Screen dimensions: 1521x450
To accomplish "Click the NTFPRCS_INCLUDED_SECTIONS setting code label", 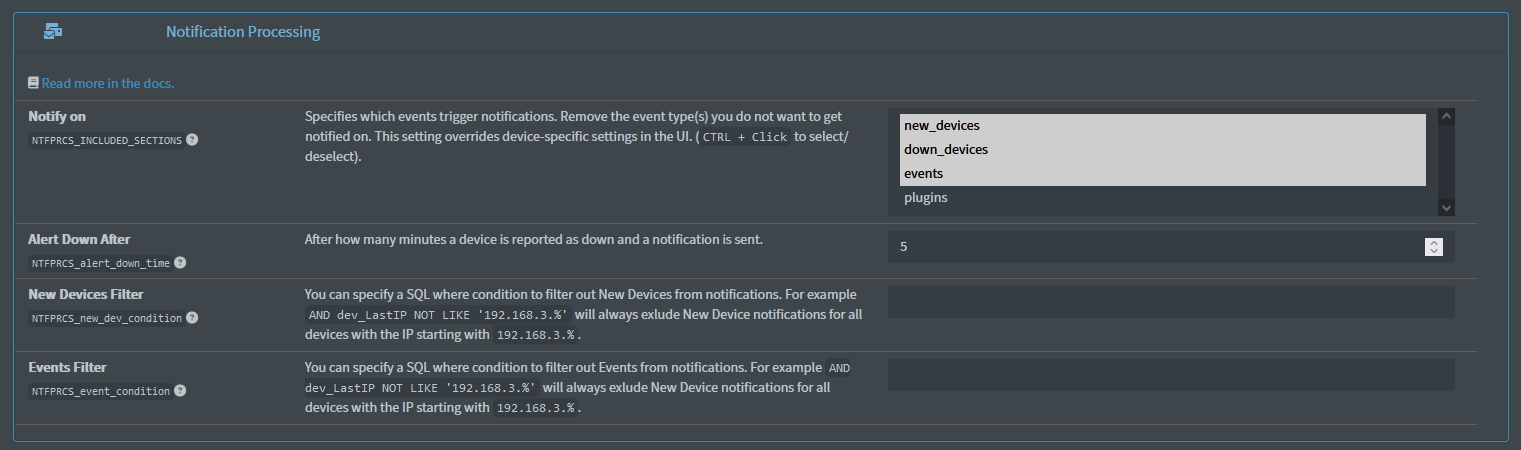I will coord(106,141).
